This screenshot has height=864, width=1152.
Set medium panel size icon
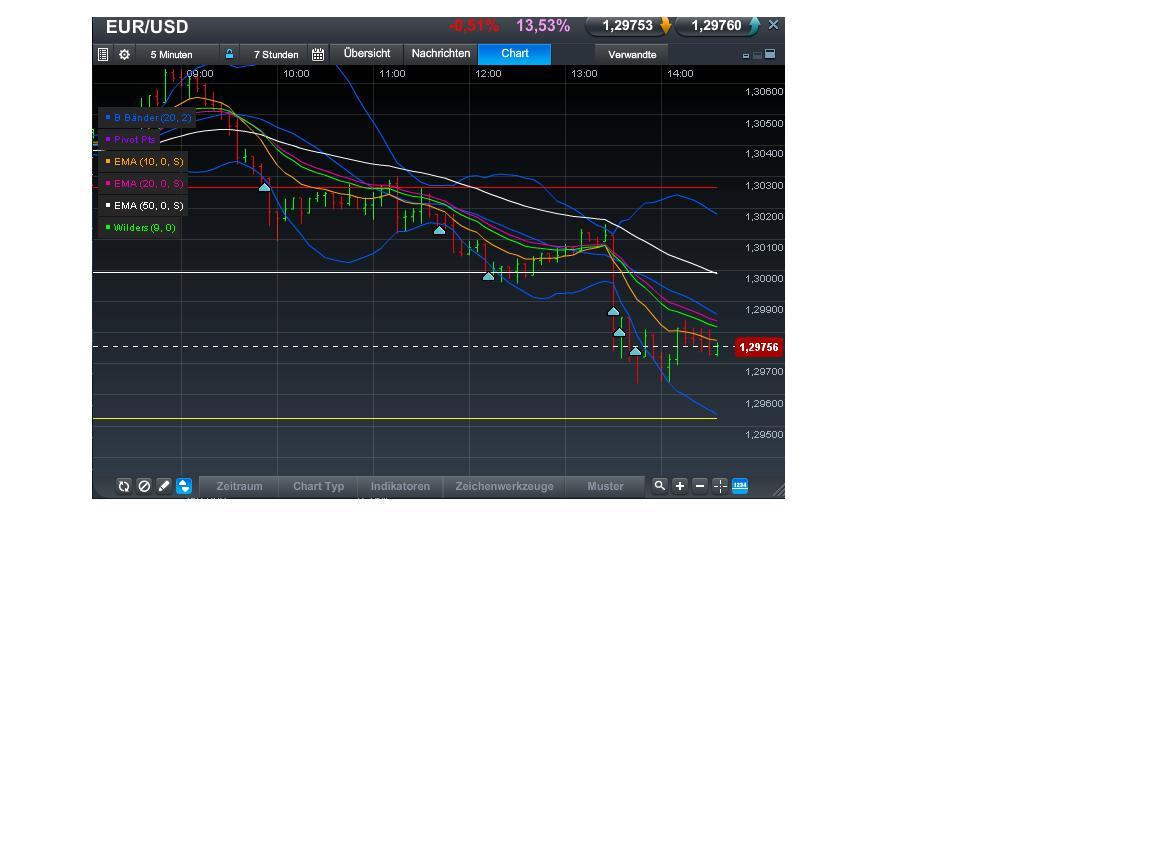[757, 55]
